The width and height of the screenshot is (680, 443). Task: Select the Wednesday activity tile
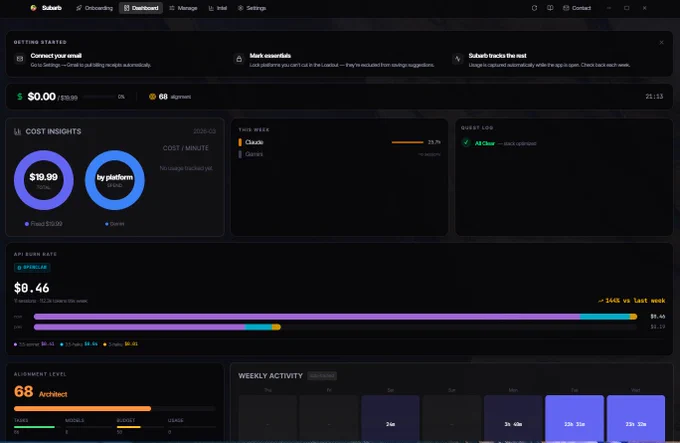[x=636, y=419]
